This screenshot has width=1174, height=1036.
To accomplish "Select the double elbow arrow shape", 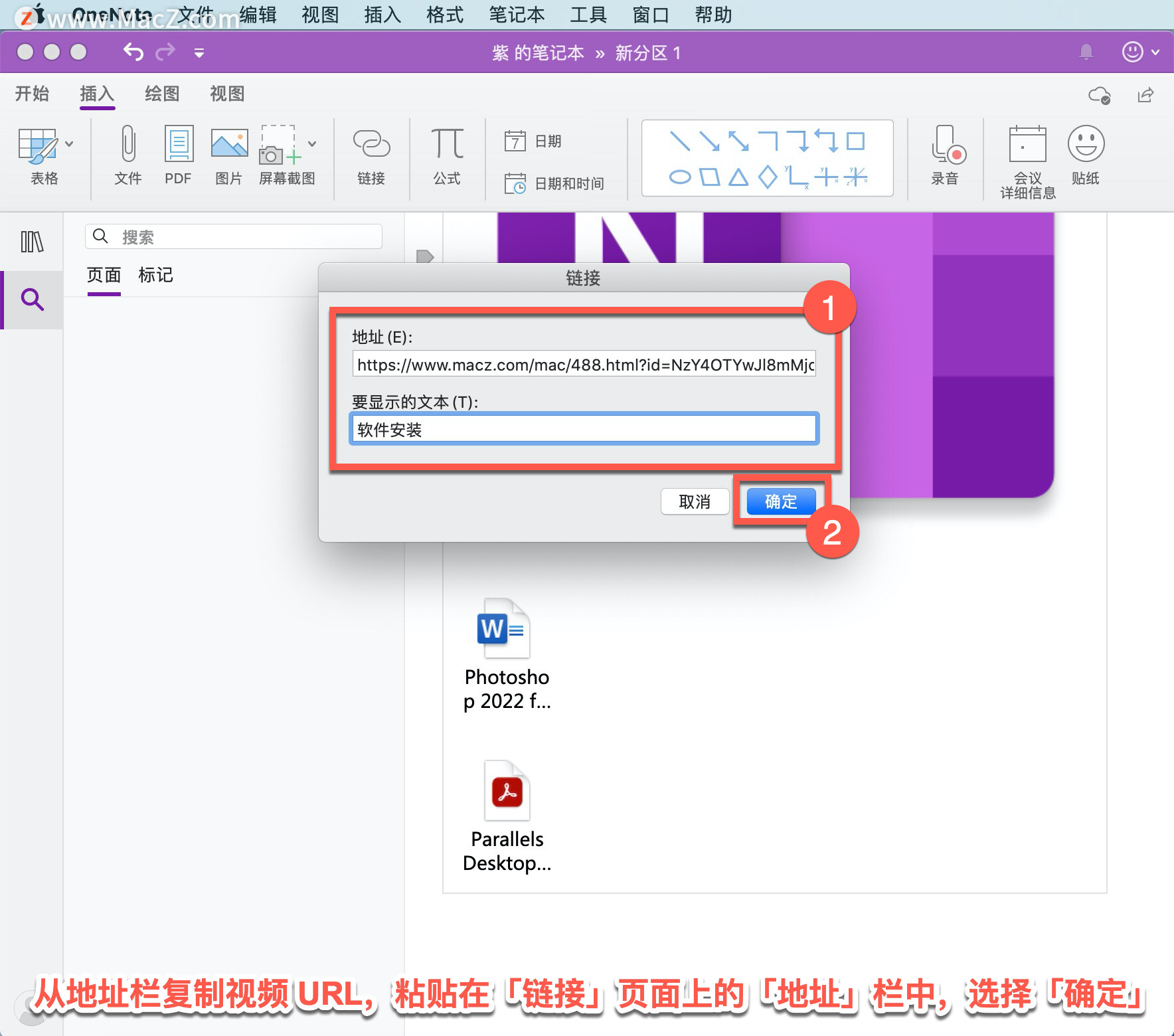I will pyautogui.click(x=826, y=141).
